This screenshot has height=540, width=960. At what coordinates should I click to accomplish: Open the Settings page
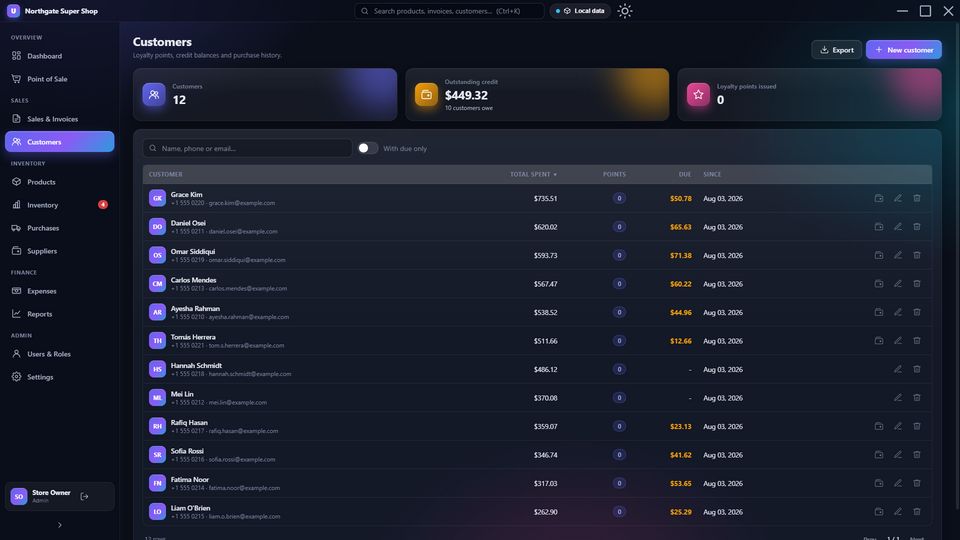59,377
